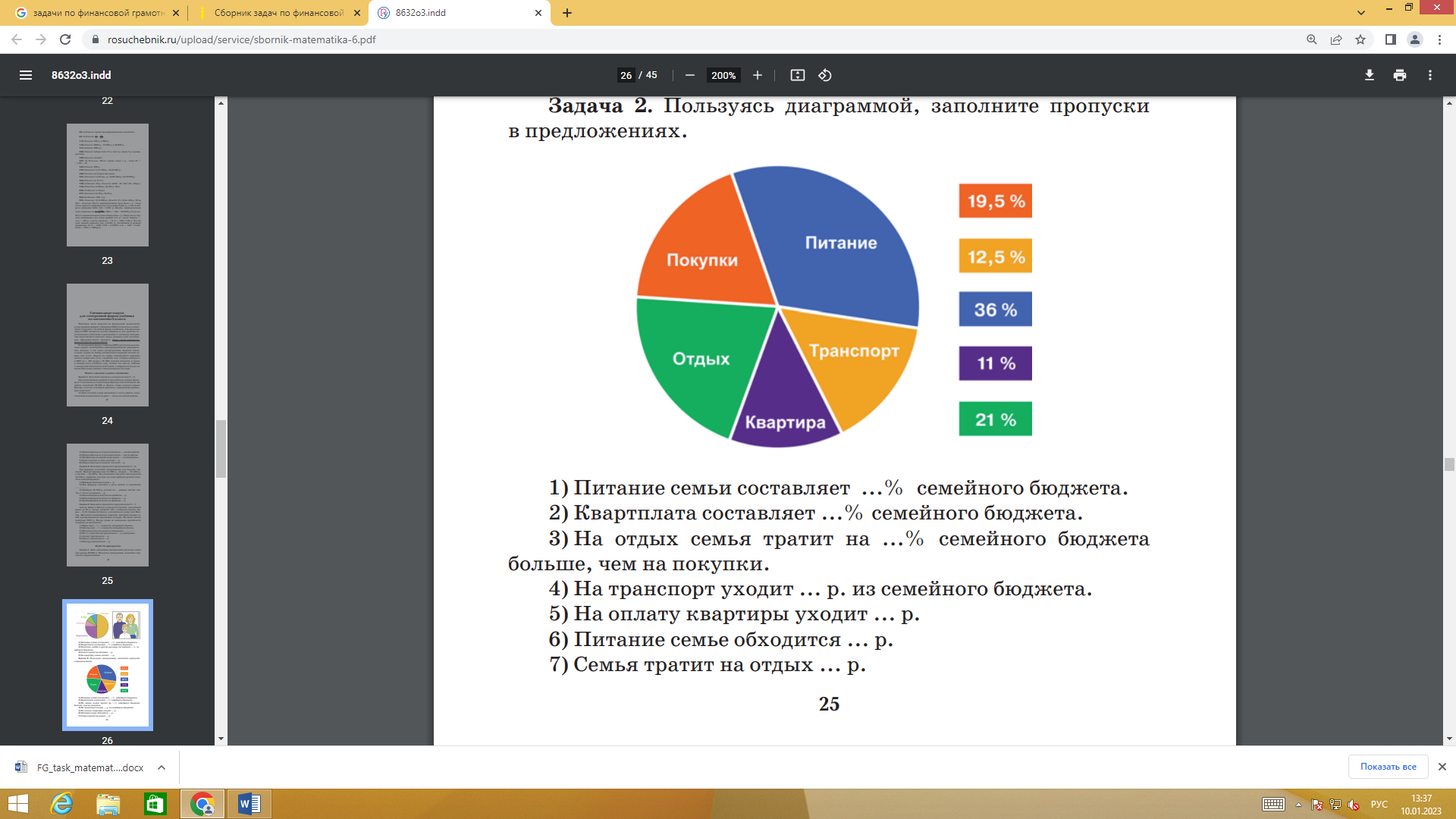
Task: Rotate the document counterclockwise
Action: point(825,75)
